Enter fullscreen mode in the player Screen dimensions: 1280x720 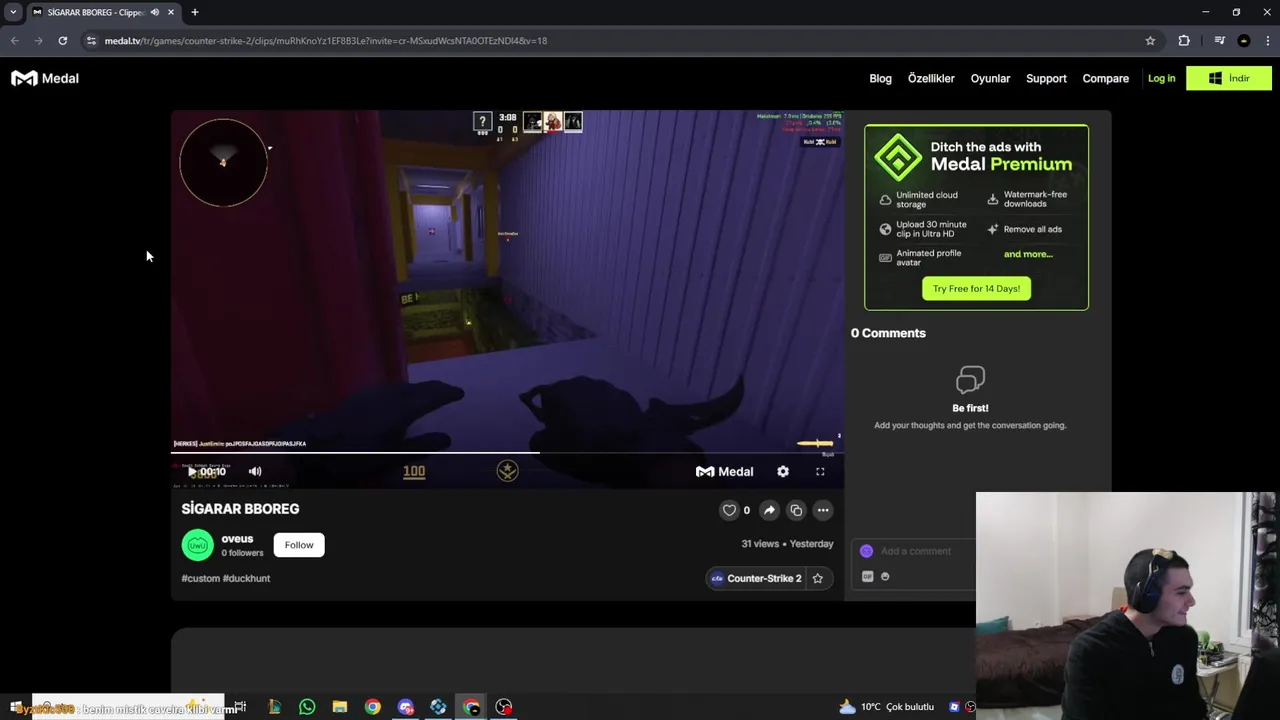pyautogui.click(x=820, y=471)
